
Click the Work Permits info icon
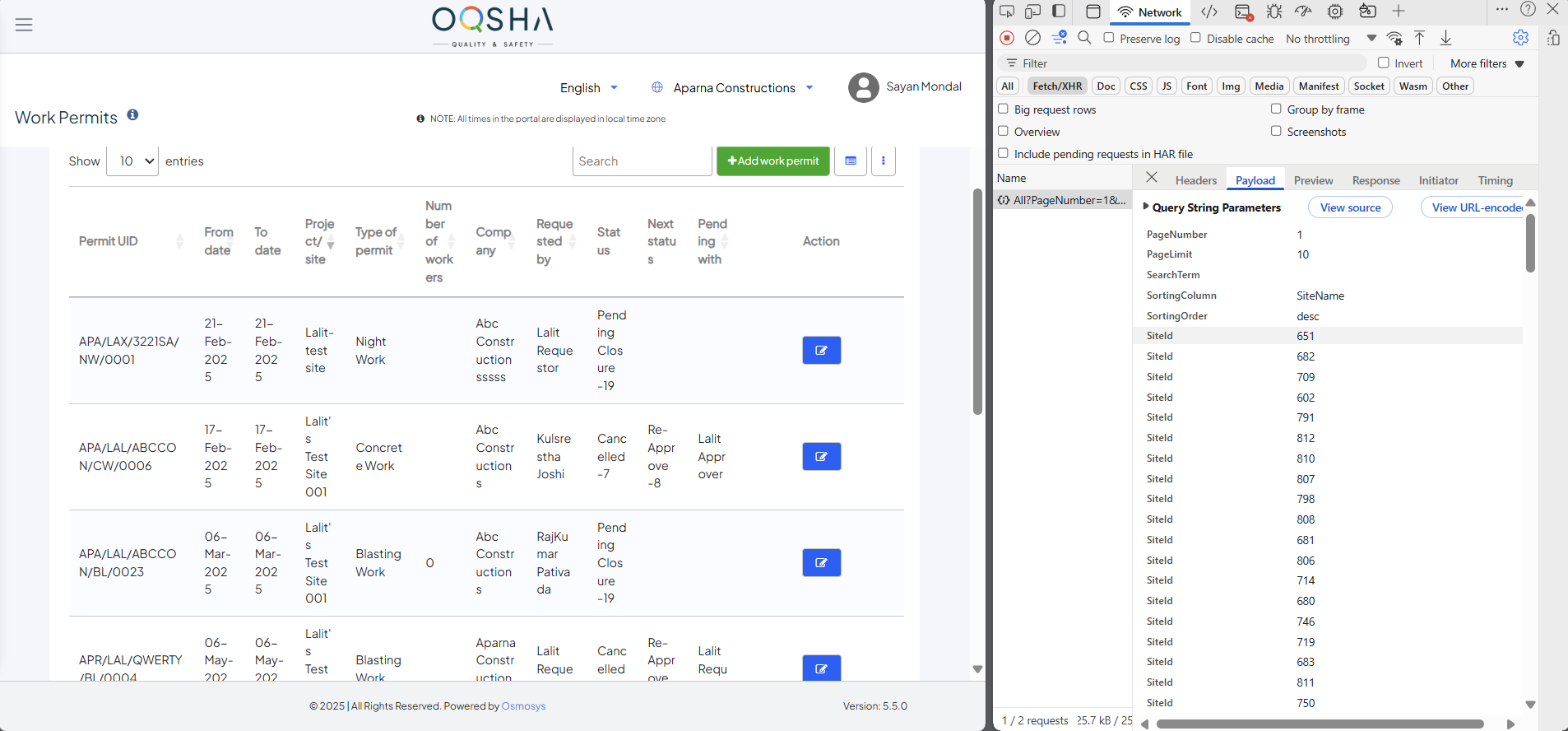point(132,115)
